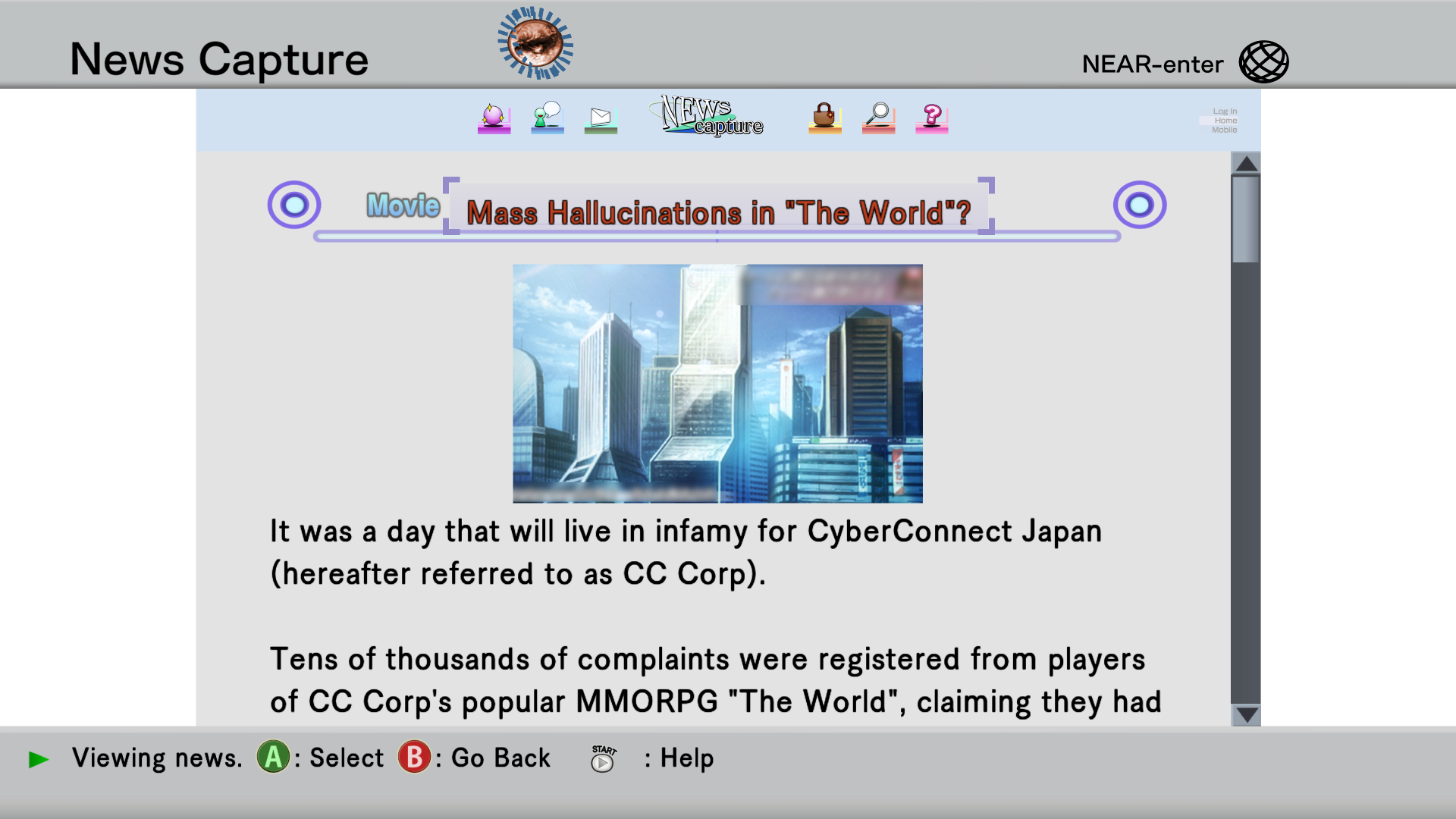Click the spinning planet emblem in header
This screenshot has width=1456, height=819.
(x=535, y=43)
